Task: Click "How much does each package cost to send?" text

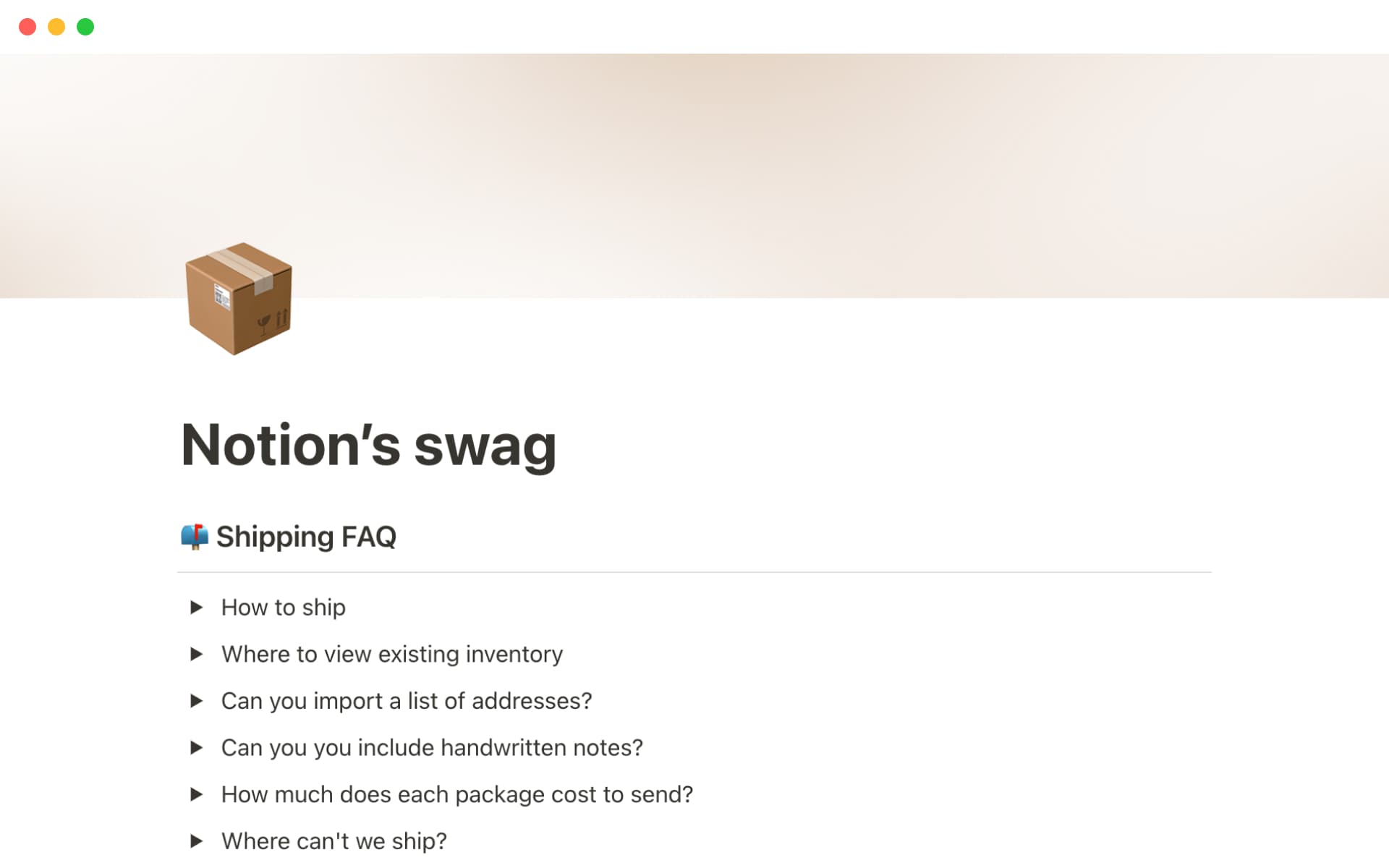Action: (456, 794)
